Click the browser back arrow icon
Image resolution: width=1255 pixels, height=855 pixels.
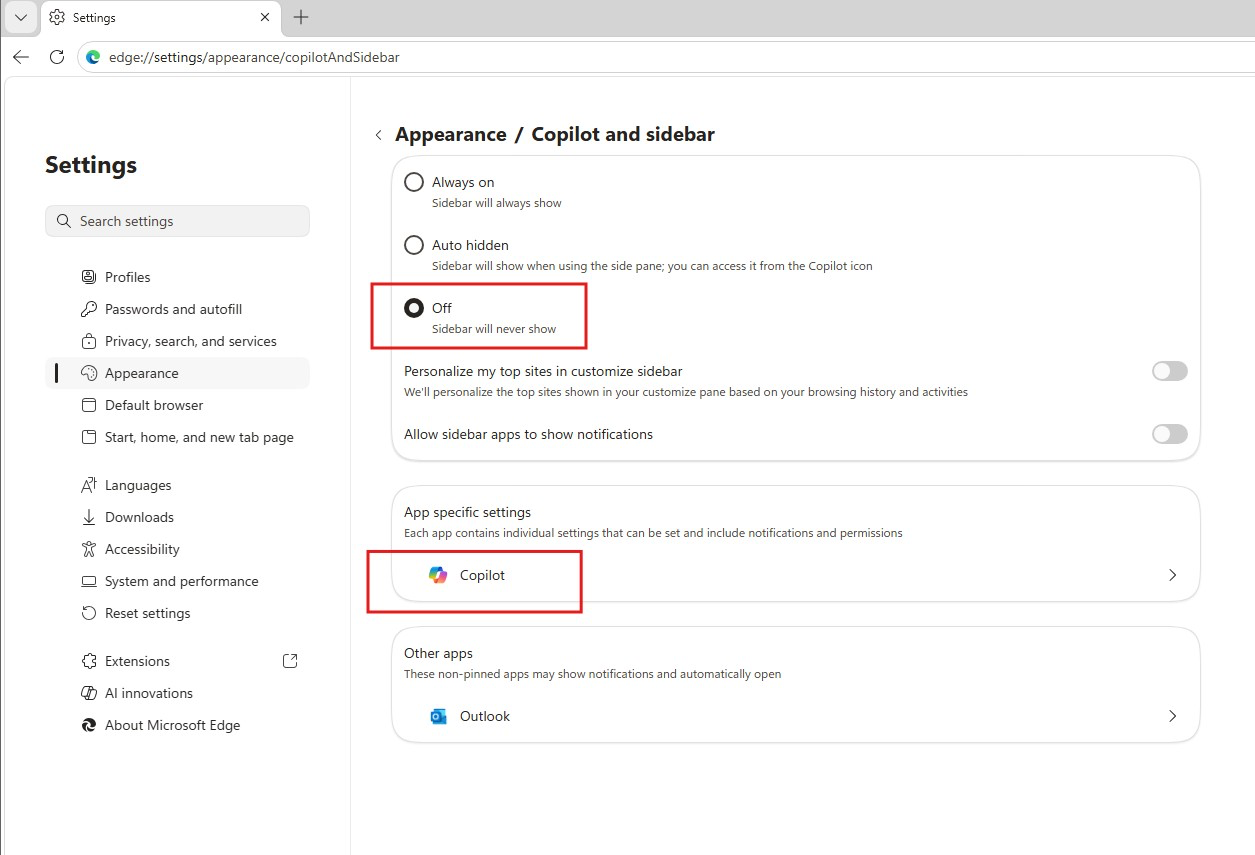click(21, 57)
